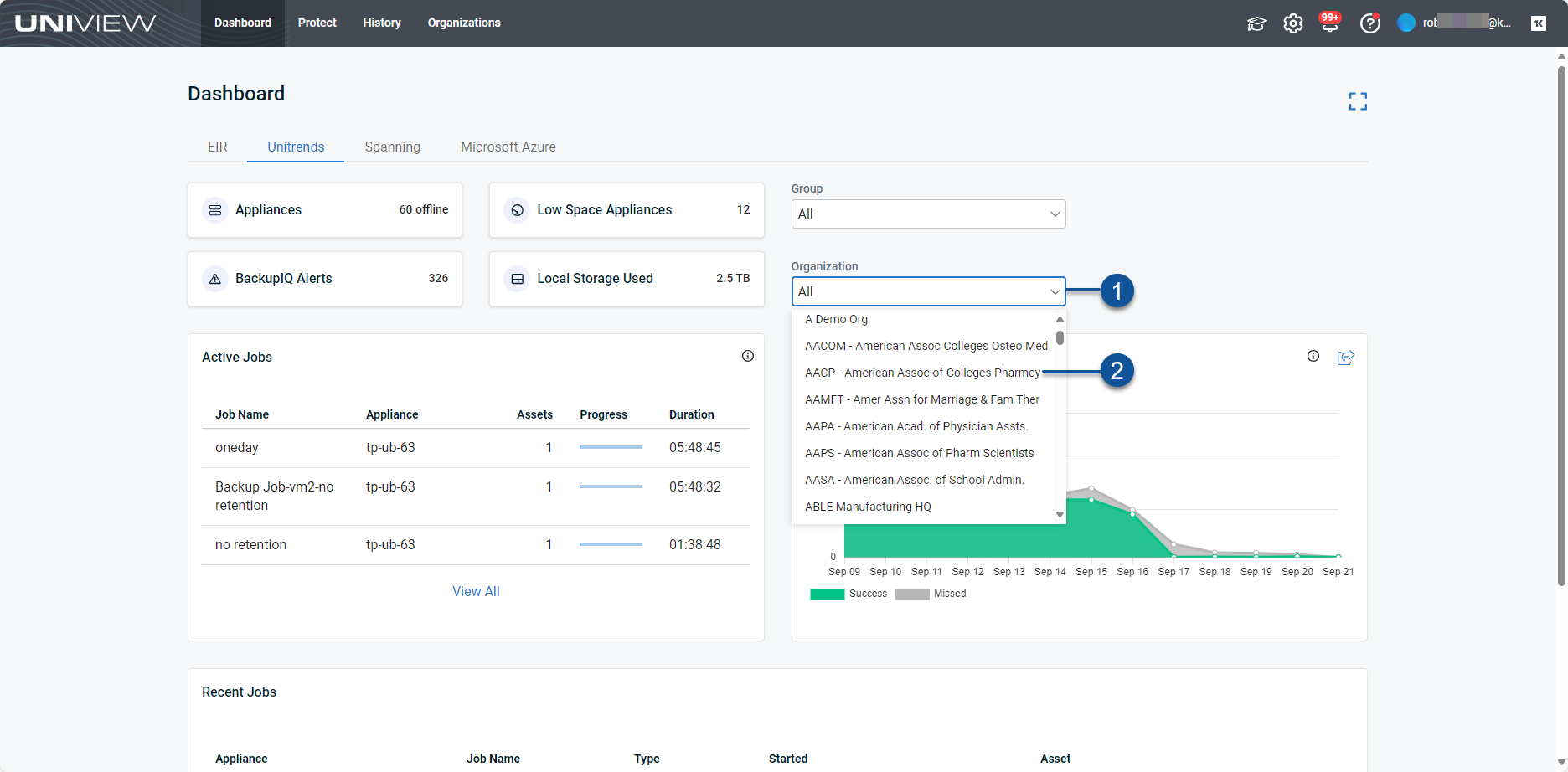Click the user avatar circle
Screen dimensions: 1568x772
[x=1406, y=23]
